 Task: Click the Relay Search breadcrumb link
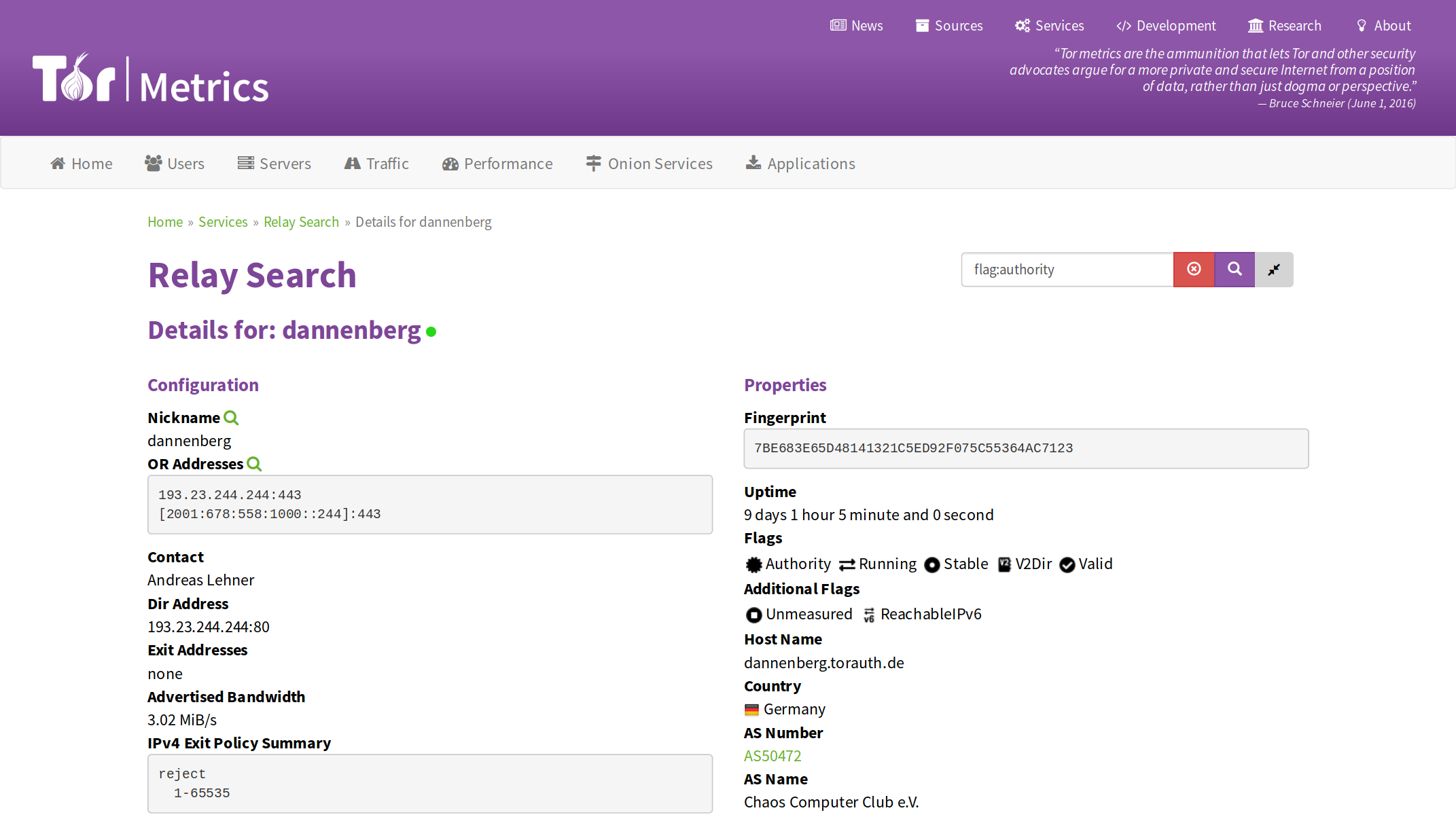301,222
